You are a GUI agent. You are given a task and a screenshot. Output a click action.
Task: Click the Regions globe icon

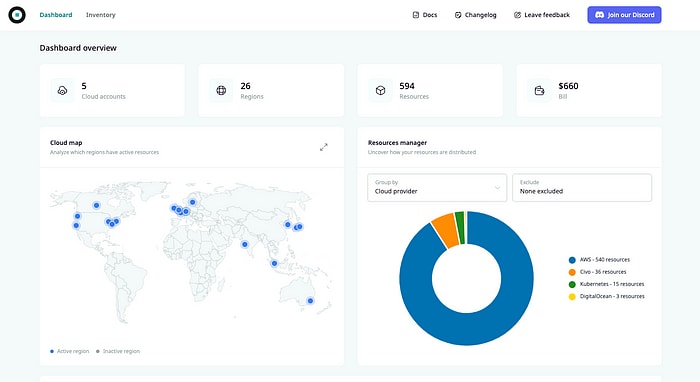coord(221,91)
